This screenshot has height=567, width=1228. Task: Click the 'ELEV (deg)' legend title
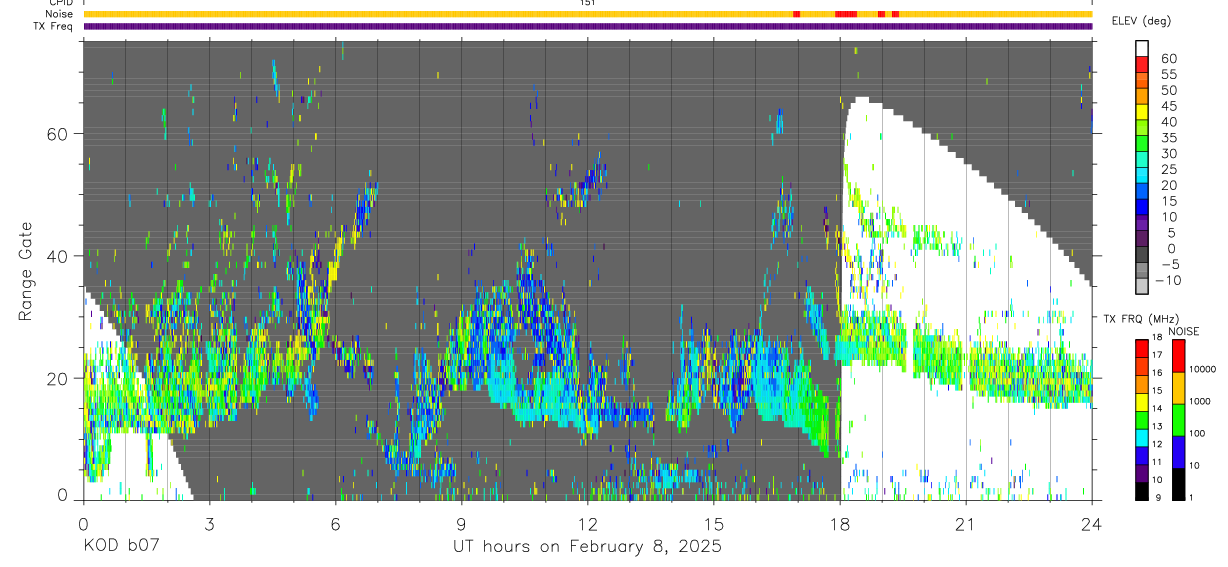point(1142,21)
